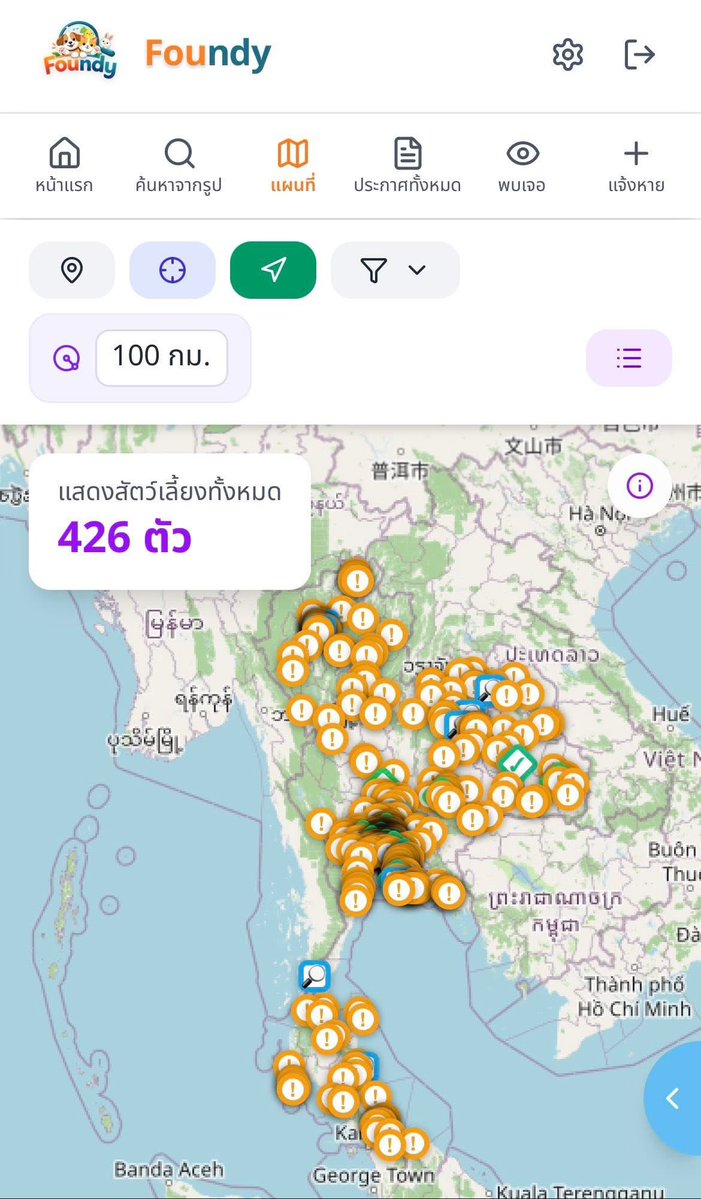
Task: Select the green checkmark found marker
Action: click(518, 762)
